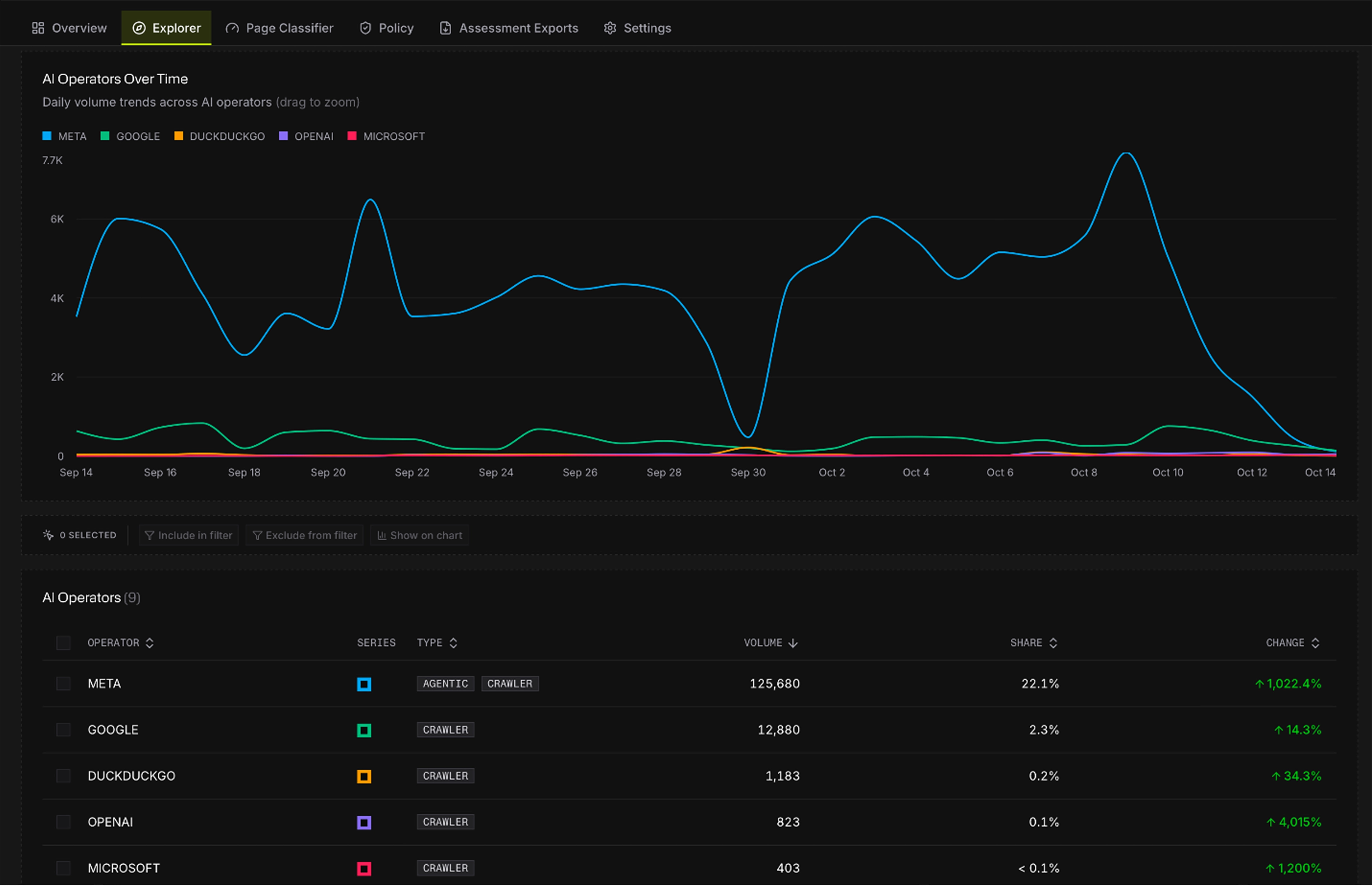
Task: Sort table by OPERATOR column
Action: [120, 643]
